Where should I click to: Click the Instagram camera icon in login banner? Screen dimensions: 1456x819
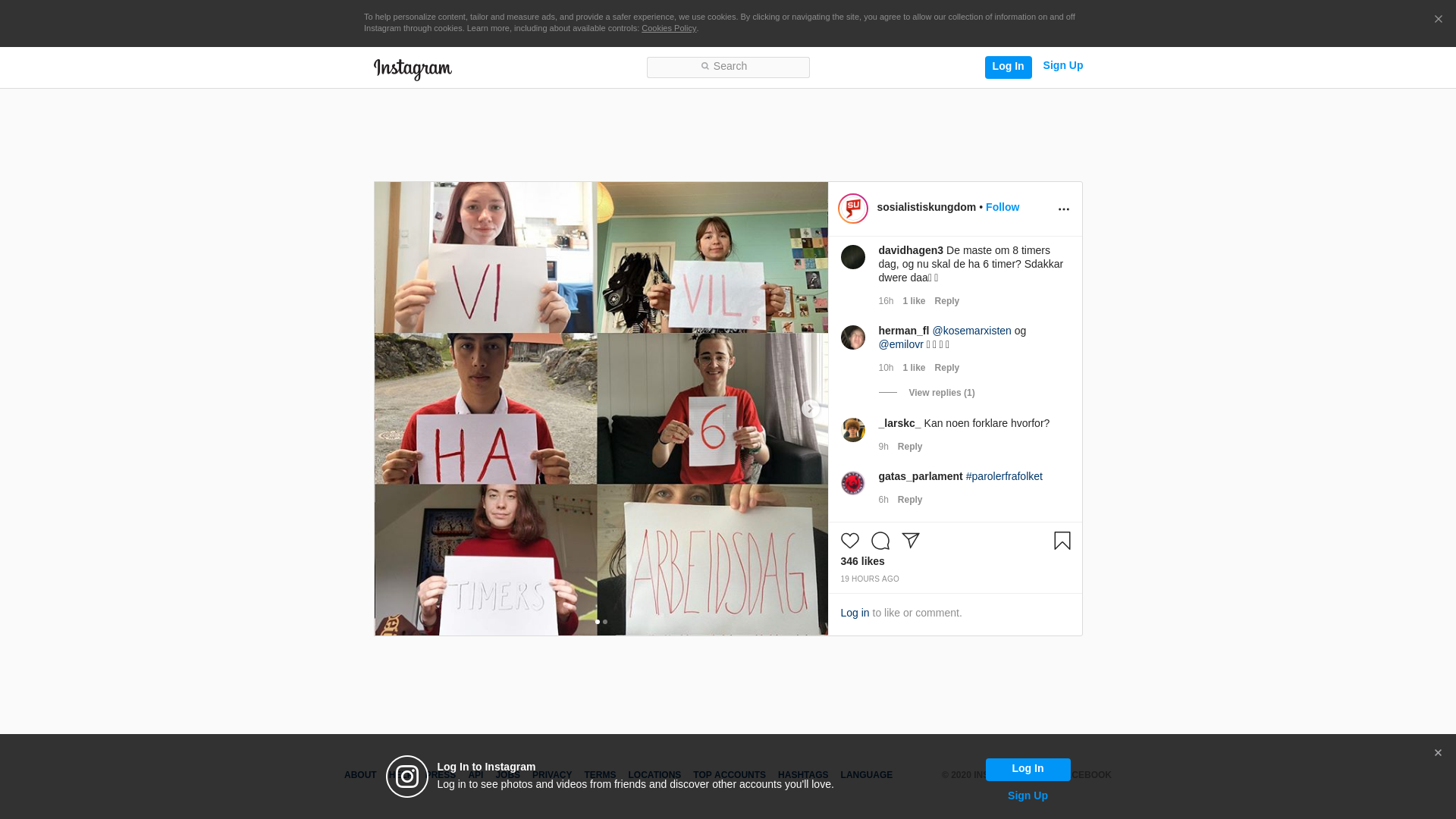pyautogui.click(x=407, y=777)
